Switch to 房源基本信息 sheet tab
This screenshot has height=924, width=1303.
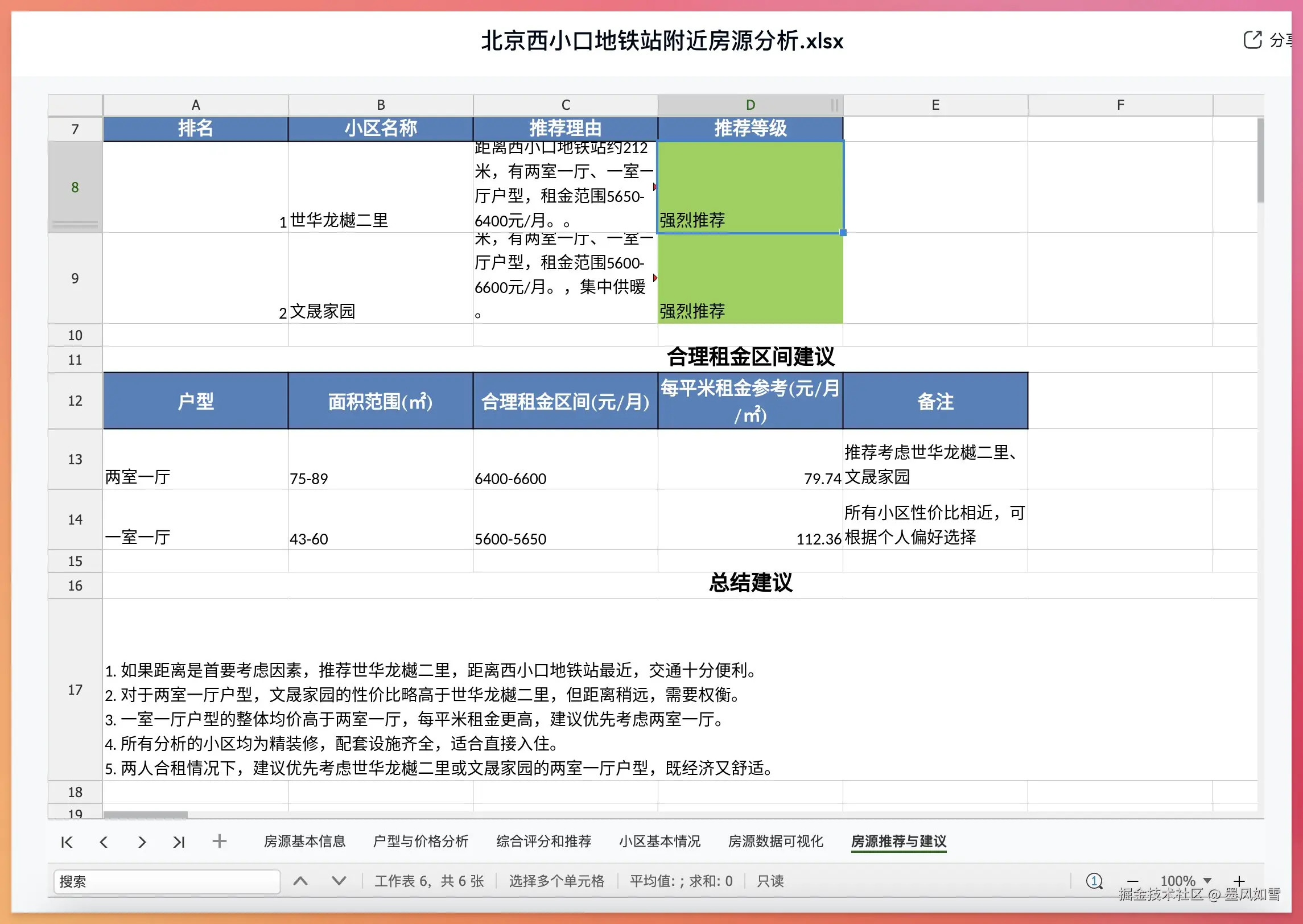pyautogui.click(x=304, y=841)
